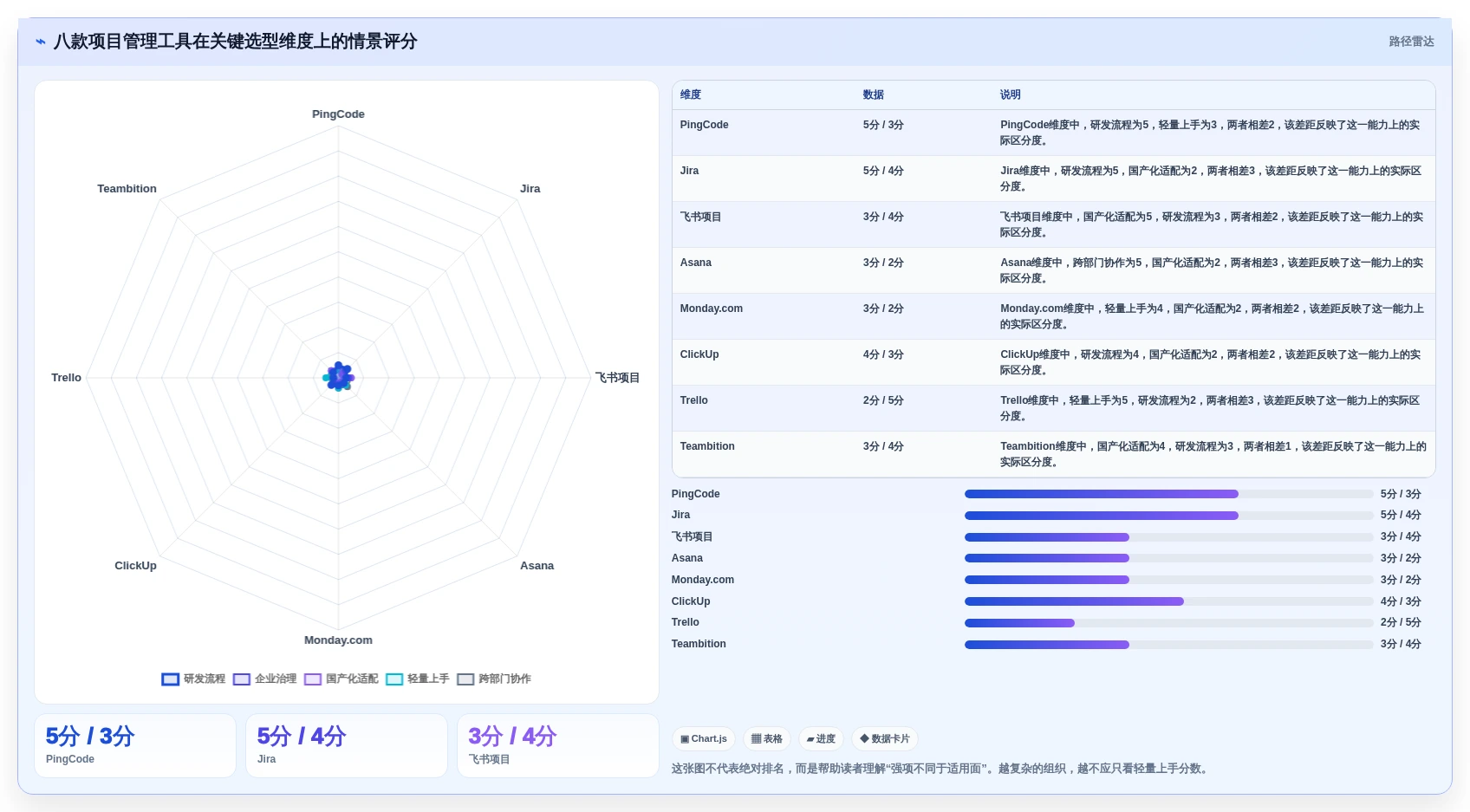This screenshot has width=1470, height=812.
Task: Click the 数据 column header
Action: tap(873, 94)
